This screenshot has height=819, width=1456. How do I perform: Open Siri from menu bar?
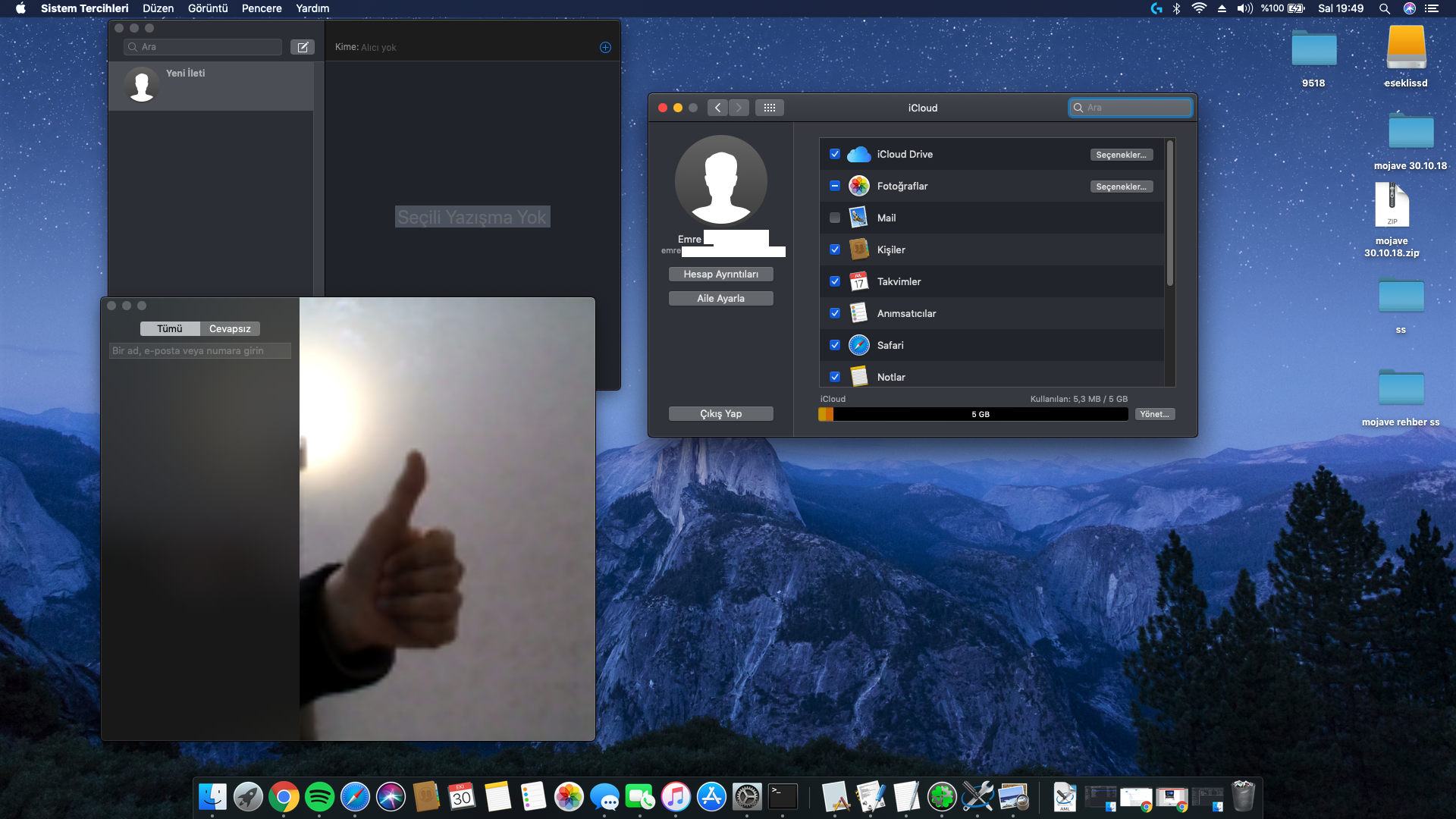click(x=1409, y=8)
